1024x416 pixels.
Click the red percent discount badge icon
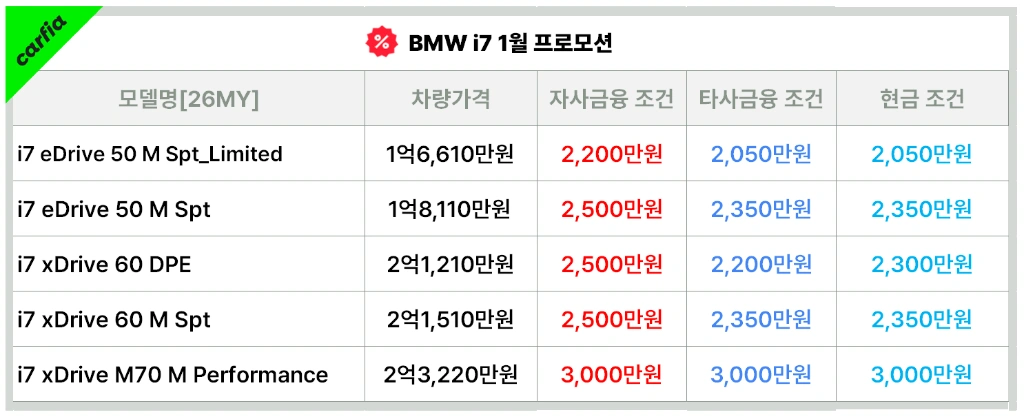click(x=382, y=43)
